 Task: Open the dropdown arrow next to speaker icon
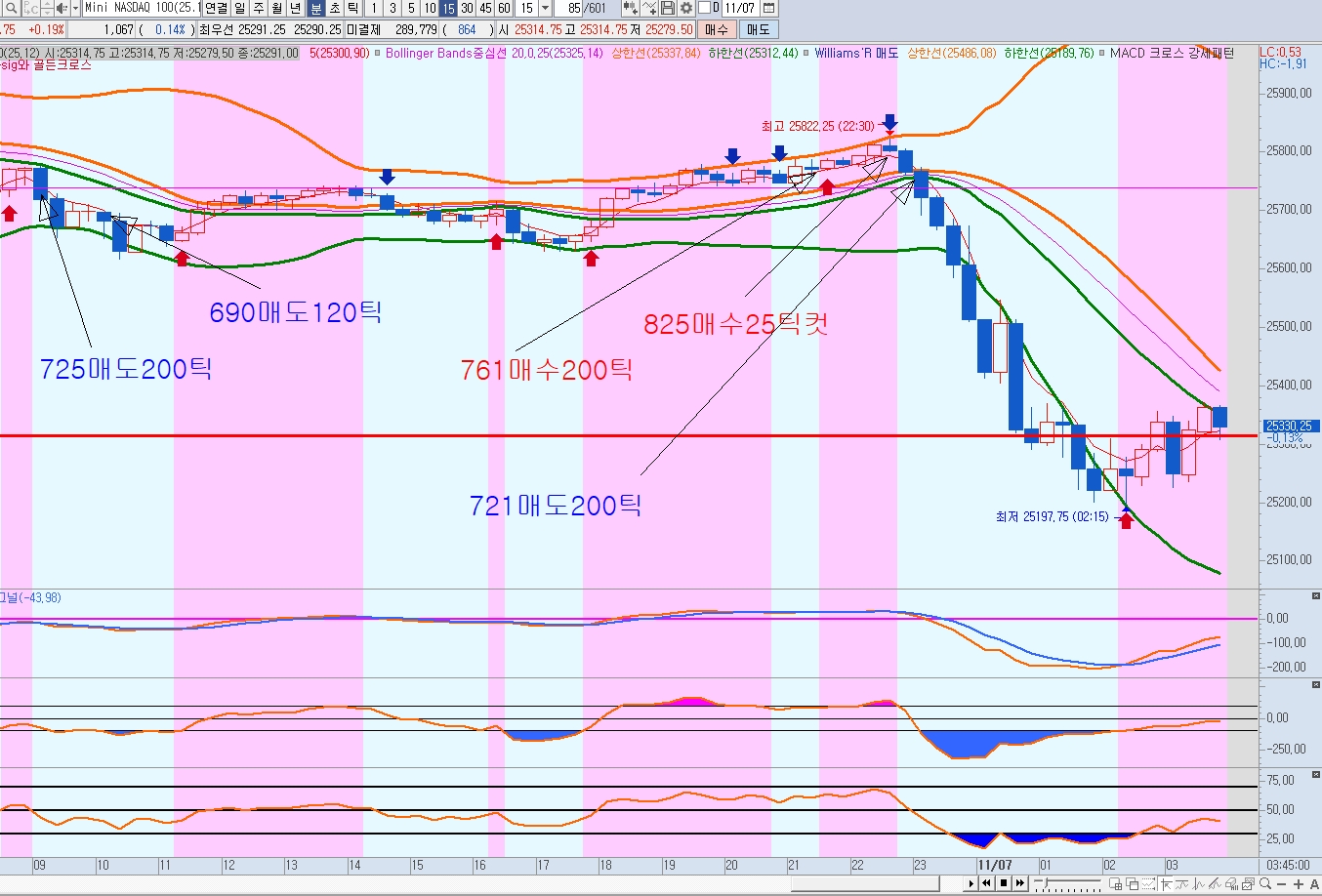[x=75, y=8]
